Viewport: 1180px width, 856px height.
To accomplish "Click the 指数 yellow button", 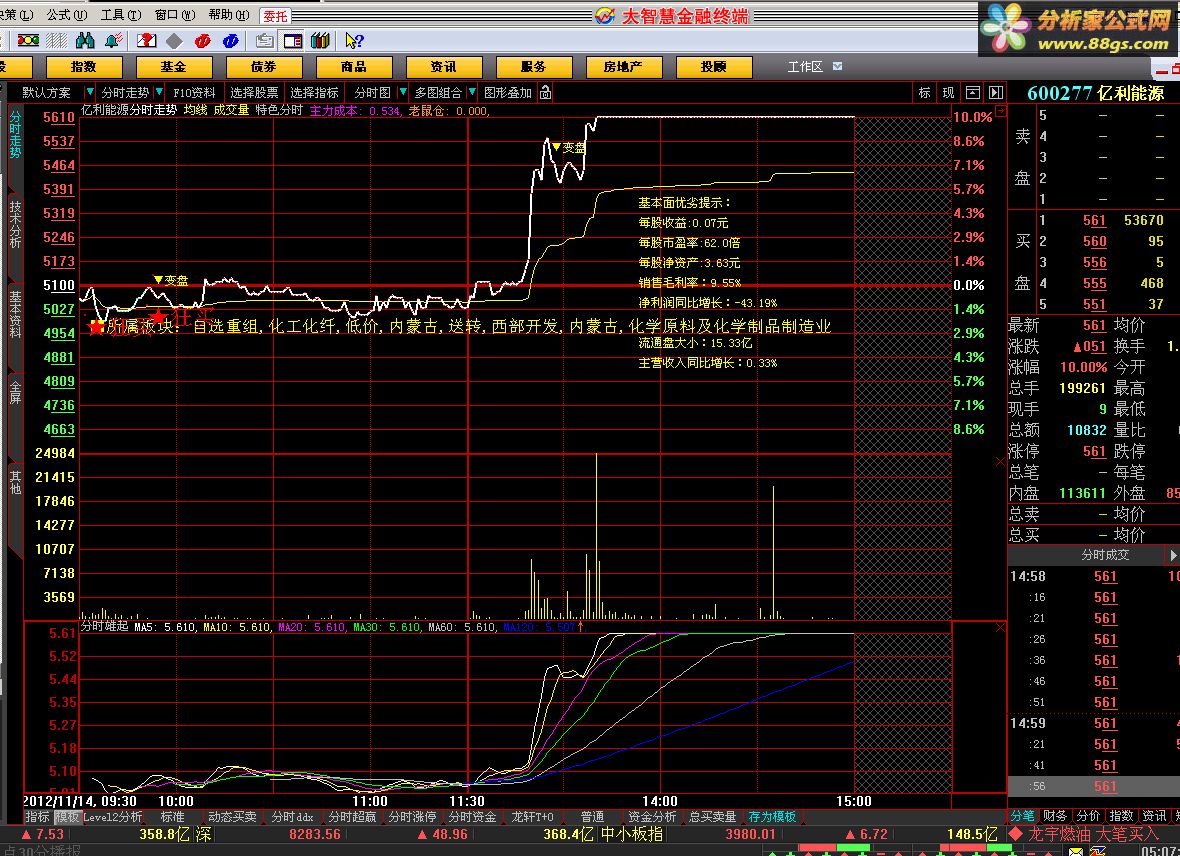I will pos(84,67).
